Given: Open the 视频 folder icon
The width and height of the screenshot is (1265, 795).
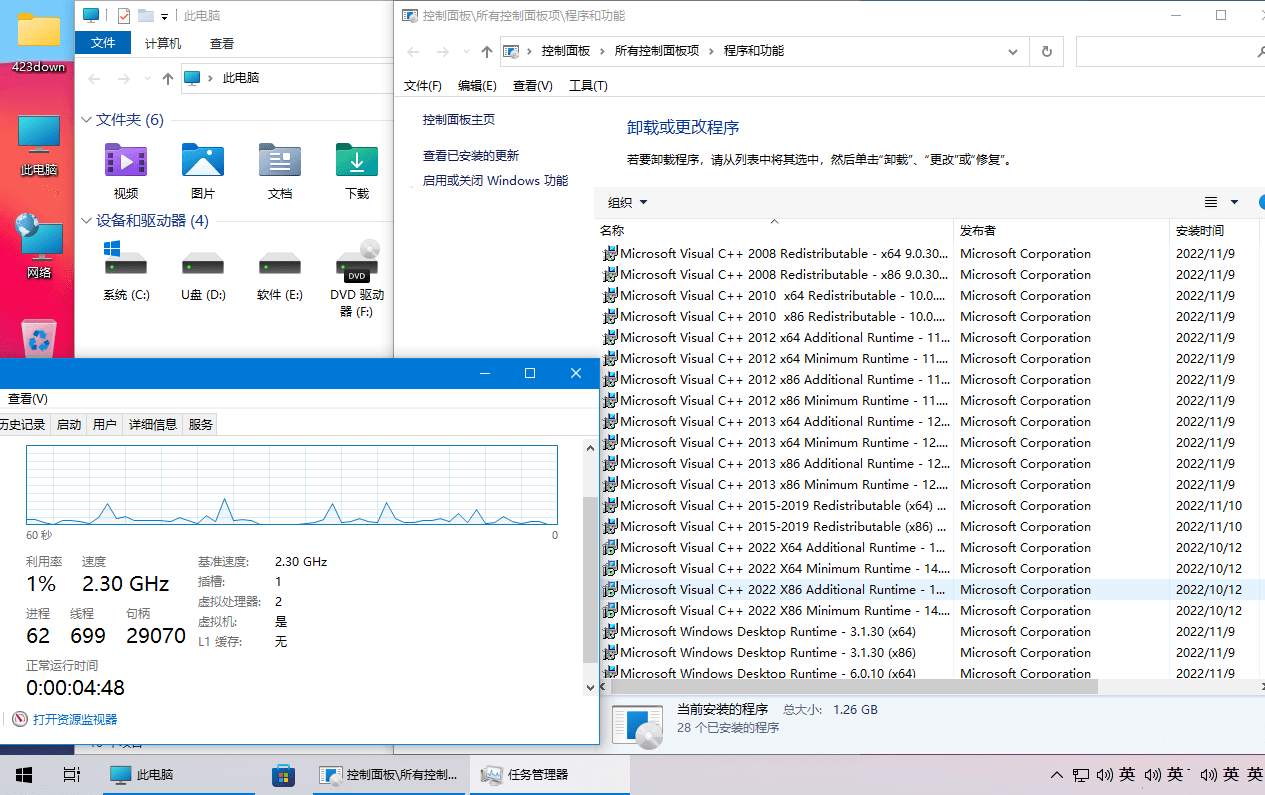Looking at the screenshot, I should coord(126,161).
